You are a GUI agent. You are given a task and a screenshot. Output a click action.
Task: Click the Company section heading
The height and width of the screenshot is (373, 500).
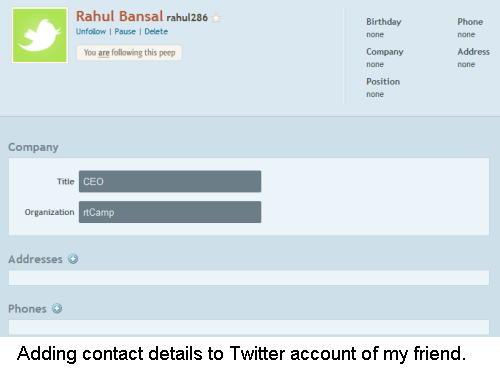click(33, 147)
